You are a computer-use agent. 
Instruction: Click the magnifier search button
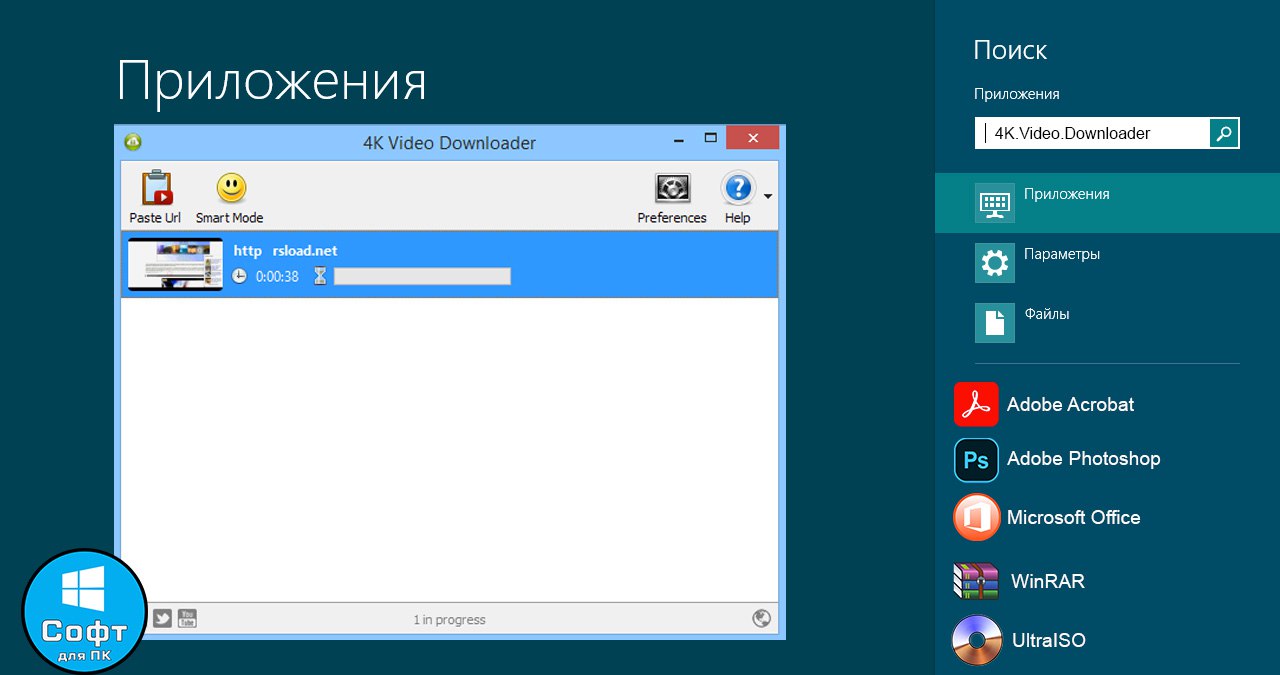click(x=1225, y=133)
